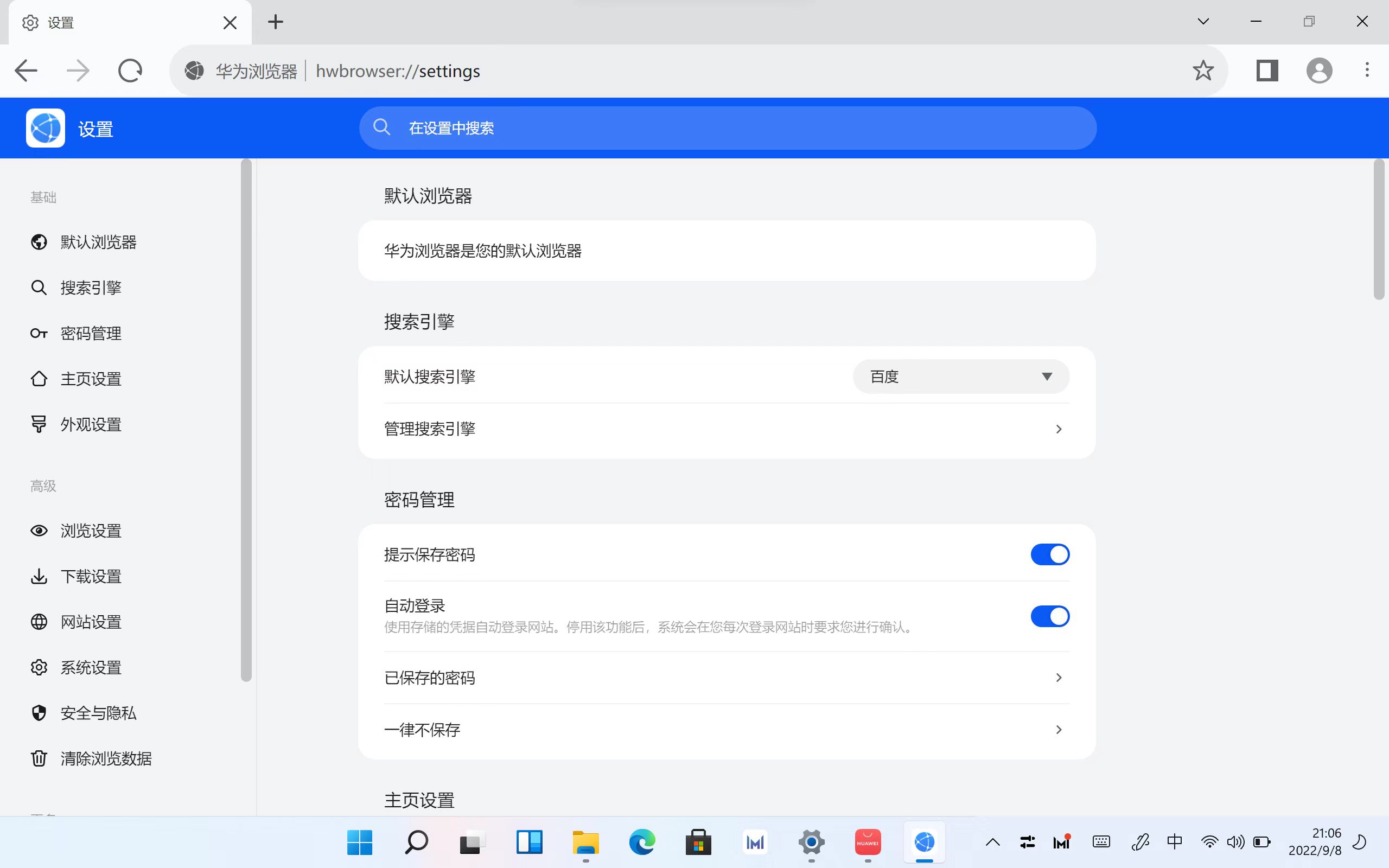The width and height of the screenshot is (1389, 868).
Task: Turn off the 自动登录 toggle
Action: [1049, 615]
